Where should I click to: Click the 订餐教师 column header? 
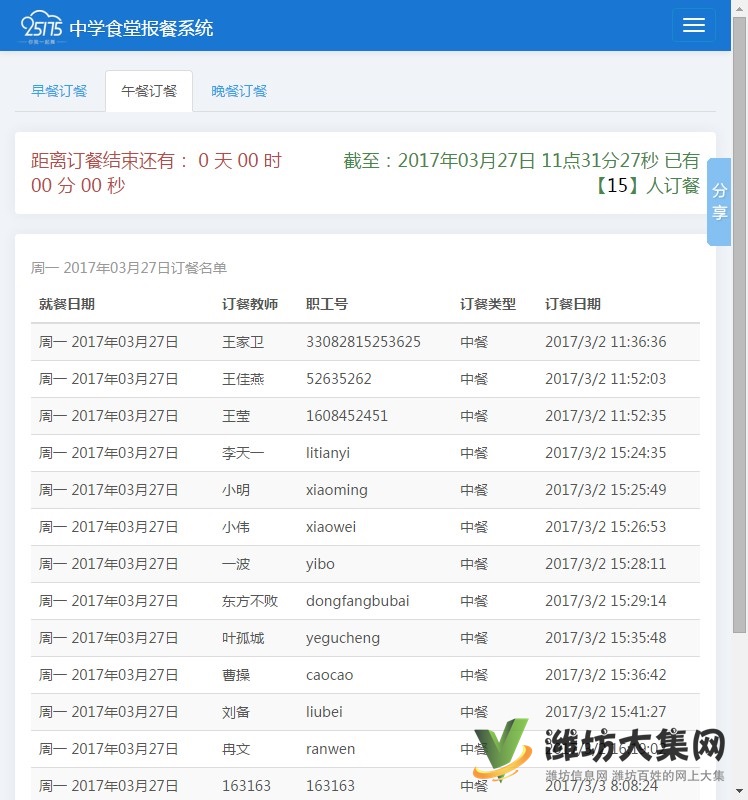250,304
